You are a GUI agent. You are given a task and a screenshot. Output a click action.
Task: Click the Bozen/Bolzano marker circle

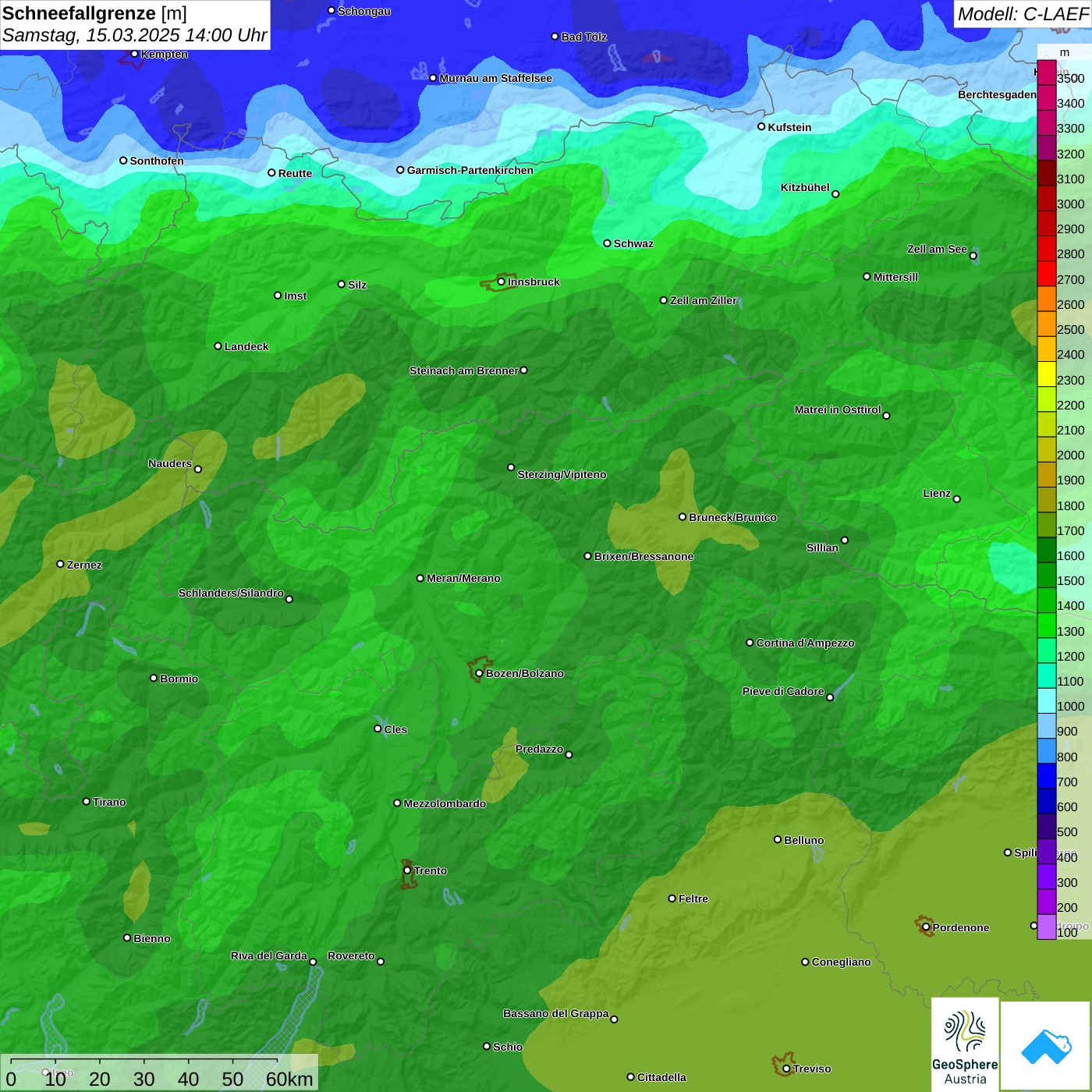tap(480, 673)
